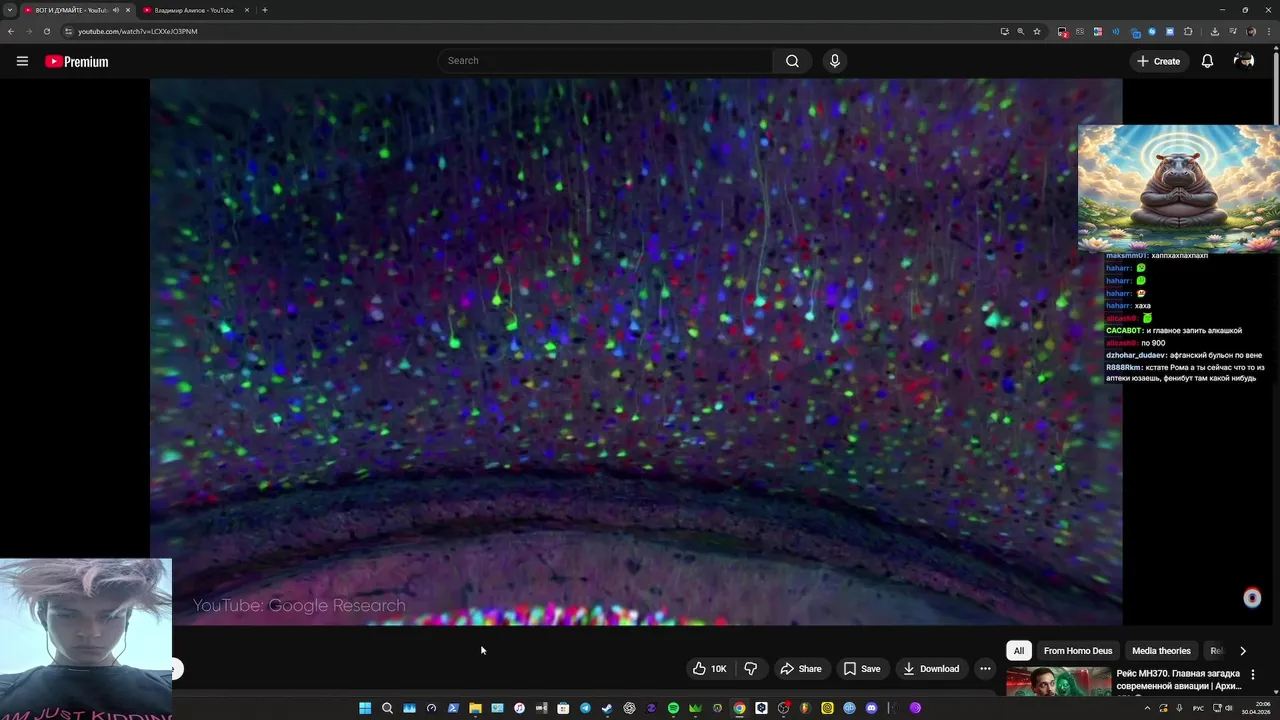Open Windows taskbar search

[x=387, y=708]
